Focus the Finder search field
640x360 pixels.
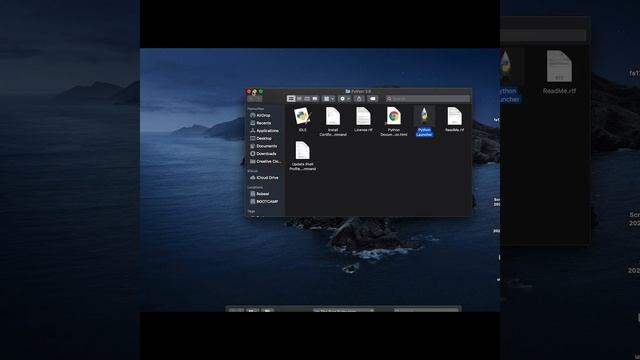click(x=428, y=98)
